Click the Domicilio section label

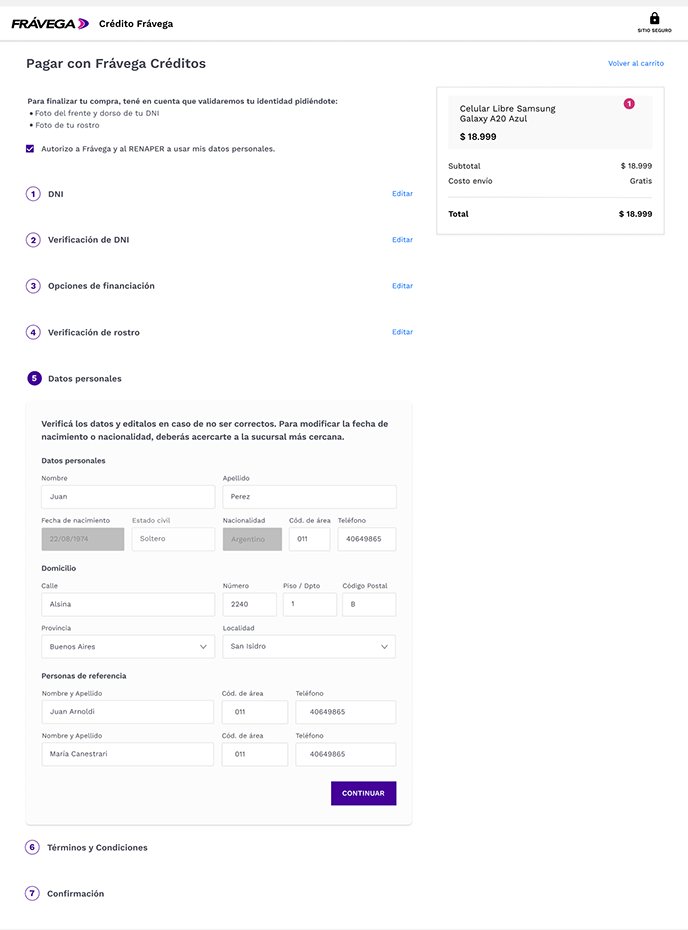coord(59,568)
